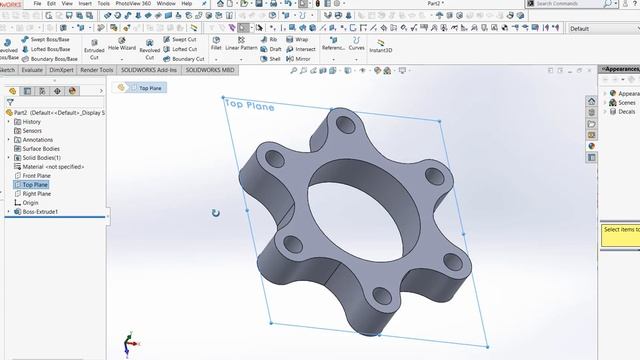640x360 pixels.
Task: Click the Revolved Cut tool
Action: [x=150, y=49]
